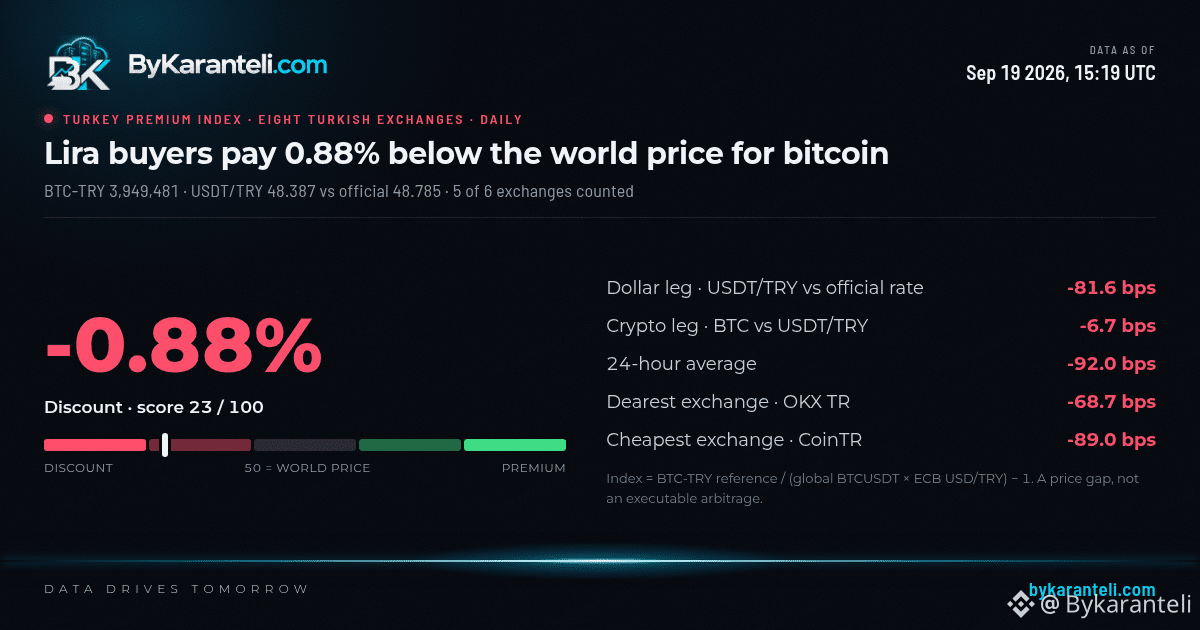Select the Crypto leg BTC row
Viewport: 1200px width, 630px height.
pos(881,326)
